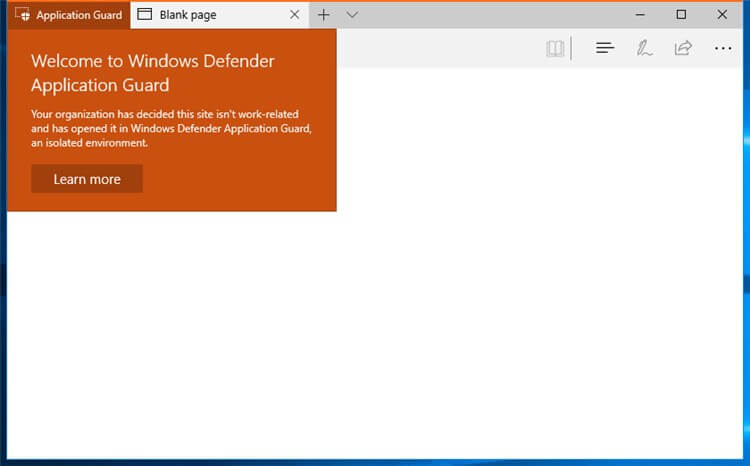Click the Application Guard shield icon
Screen dimensions: 750x466
click(x=22, y=15)
